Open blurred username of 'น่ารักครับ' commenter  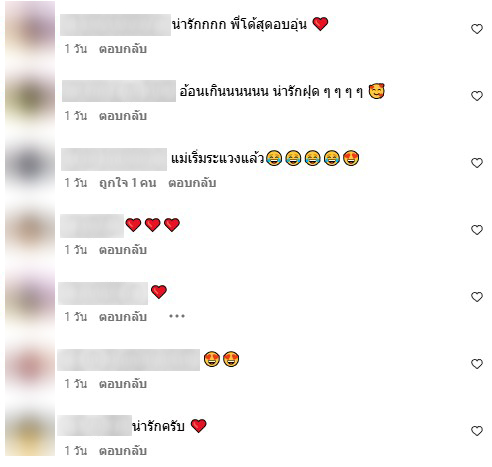95,425
